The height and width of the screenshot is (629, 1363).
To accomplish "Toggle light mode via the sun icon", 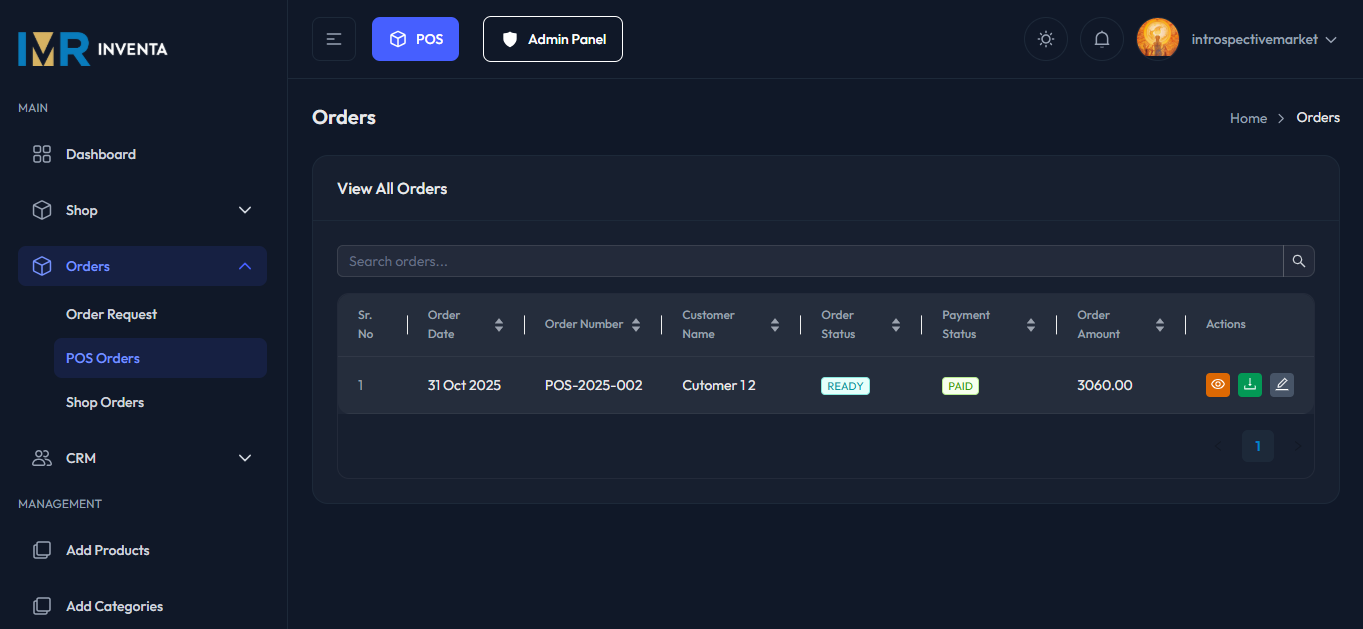I will click(x=1045, y=38).
